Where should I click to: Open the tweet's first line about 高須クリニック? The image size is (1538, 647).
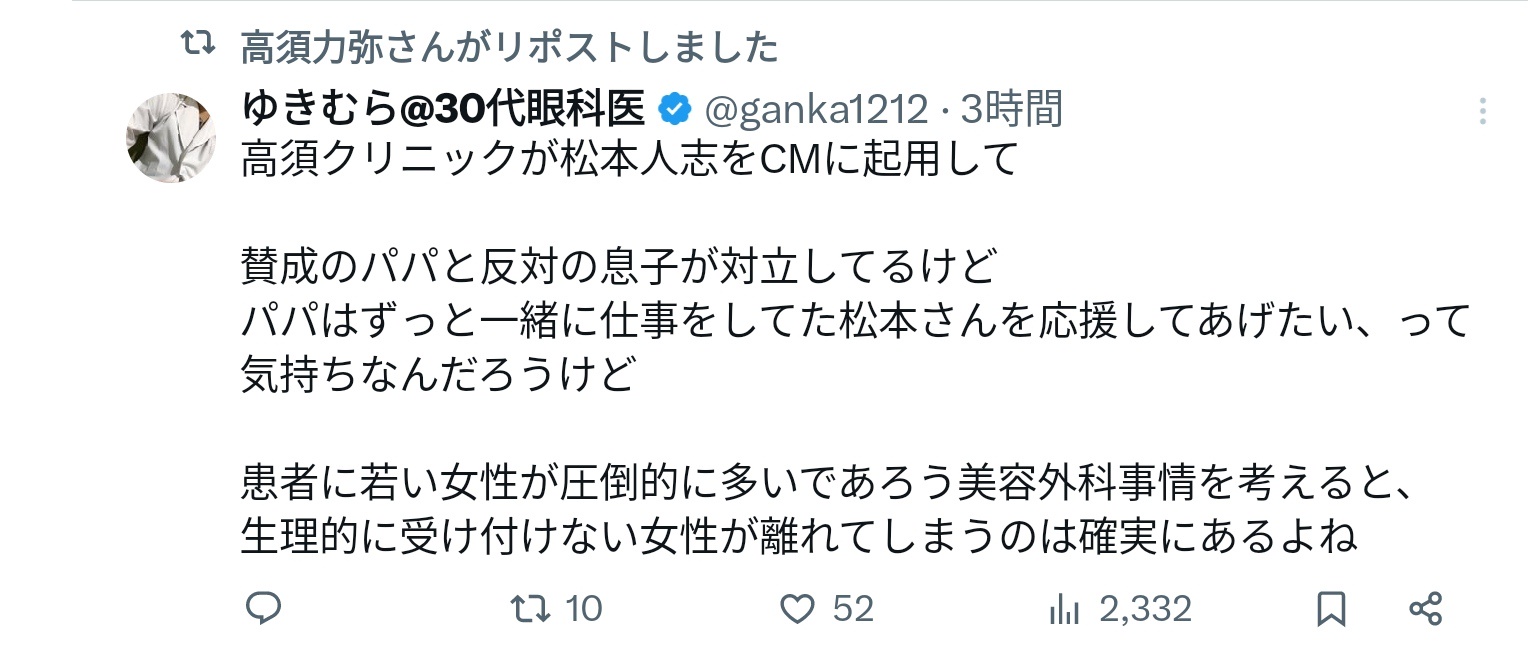[629, 159]
